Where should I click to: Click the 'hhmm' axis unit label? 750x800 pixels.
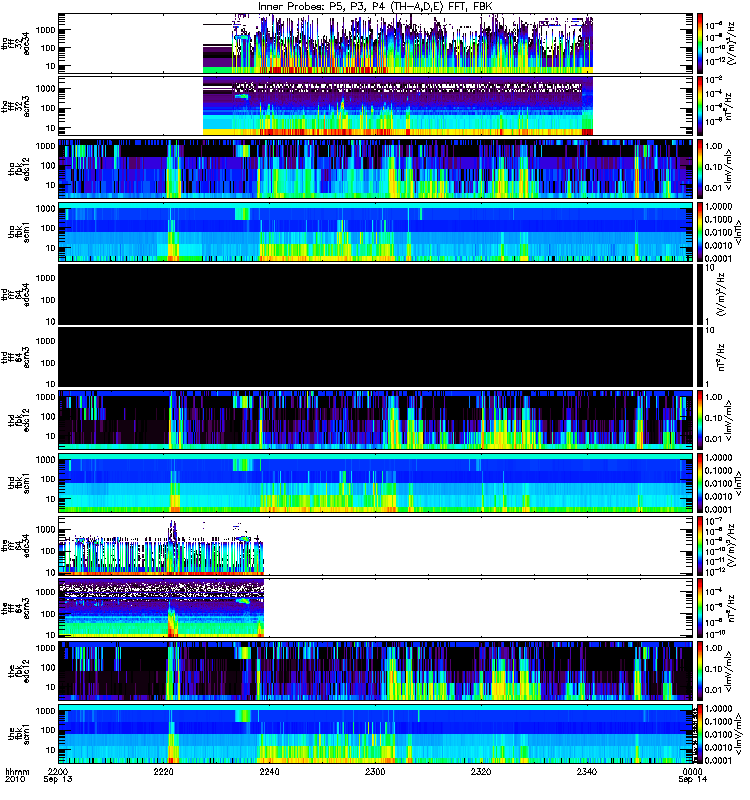coord(17,772)
